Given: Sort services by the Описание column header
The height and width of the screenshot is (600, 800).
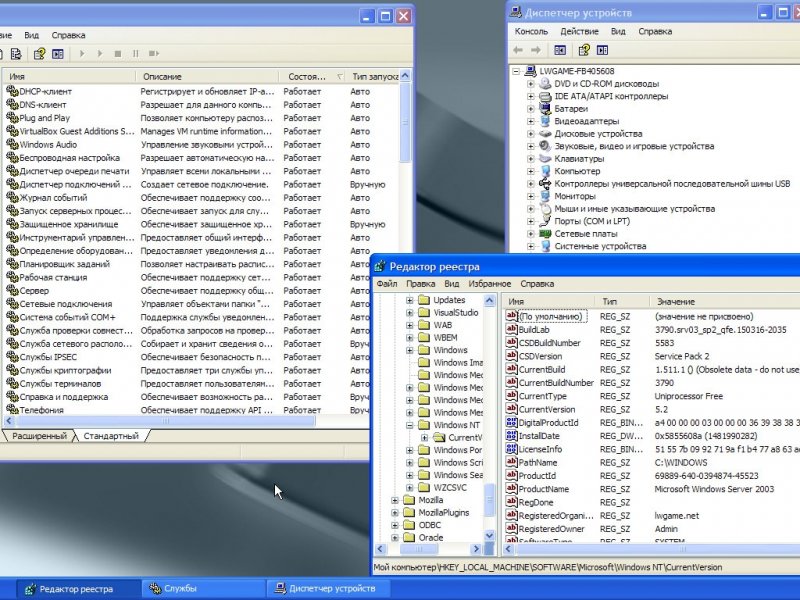Looking at the screenshot, I should 207,77.
